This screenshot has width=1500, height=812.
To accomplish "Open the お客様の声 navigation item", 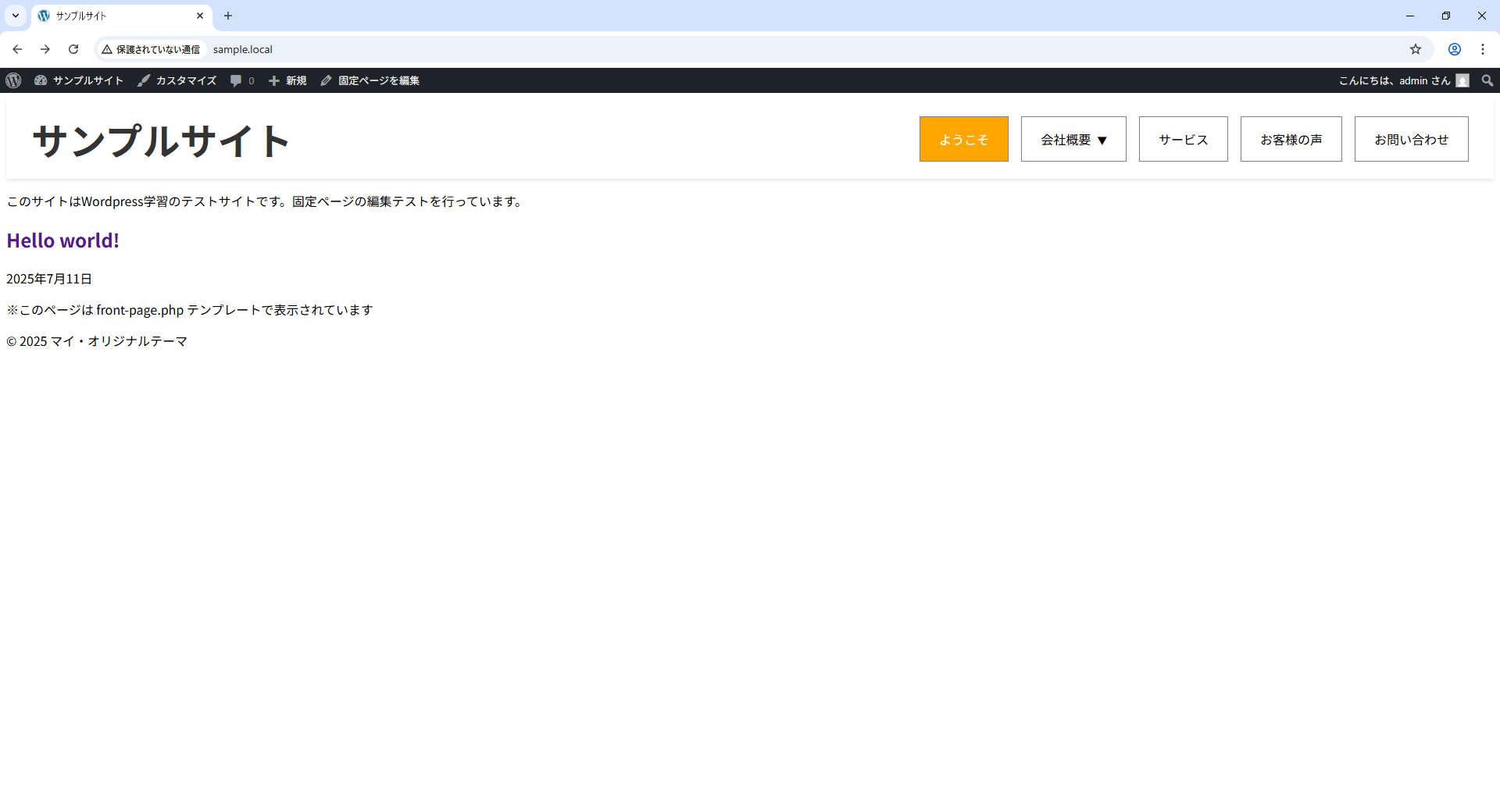I will [1291, 139].
